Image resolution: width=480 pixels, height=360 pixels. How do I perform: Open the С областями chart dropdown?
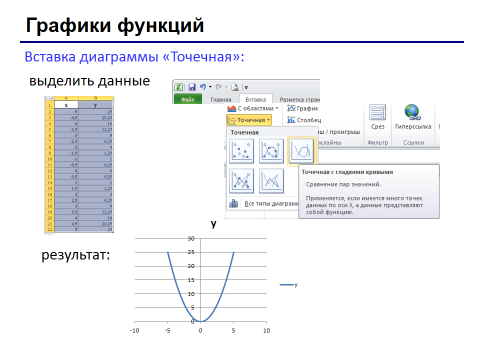pos(253,108)
